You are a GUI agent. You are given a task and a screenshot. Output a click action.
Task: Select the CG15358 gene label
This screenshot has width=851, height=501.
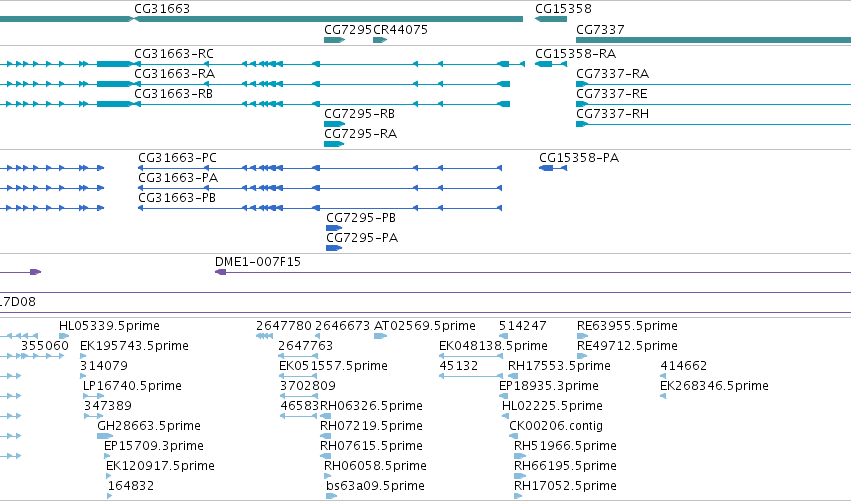563,9
